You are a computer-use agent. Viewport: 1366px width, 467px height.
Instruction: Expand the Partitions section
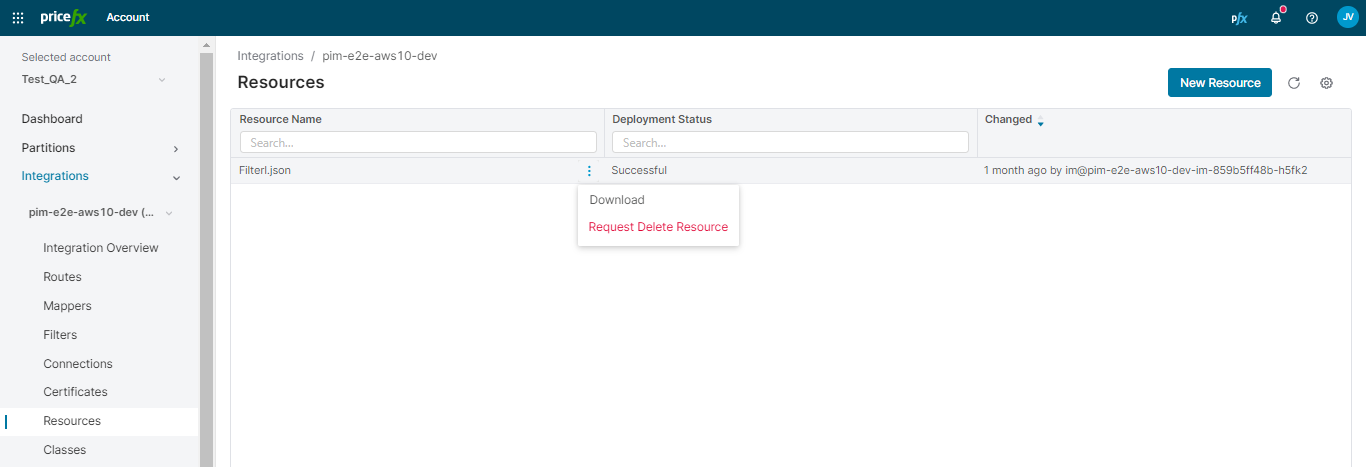[176, 148]
